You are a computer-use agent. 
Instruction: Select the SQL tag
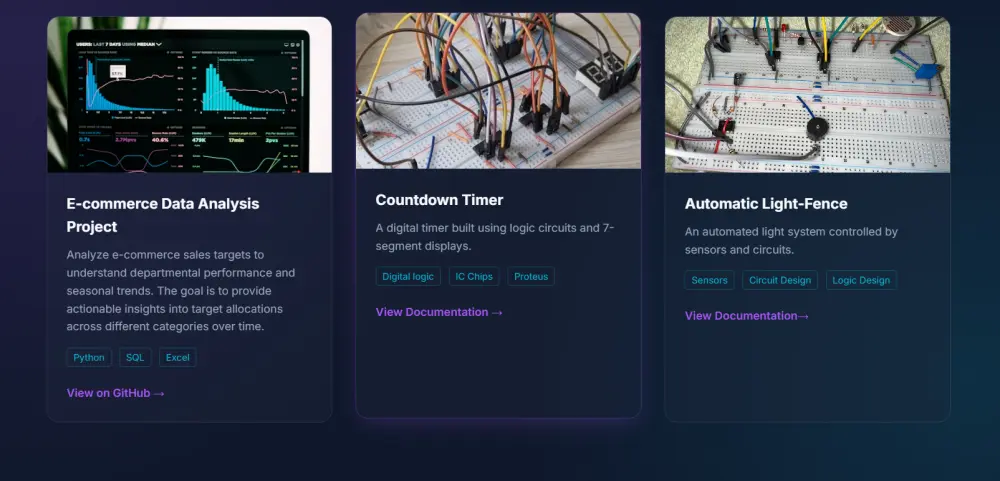[135, 357]
